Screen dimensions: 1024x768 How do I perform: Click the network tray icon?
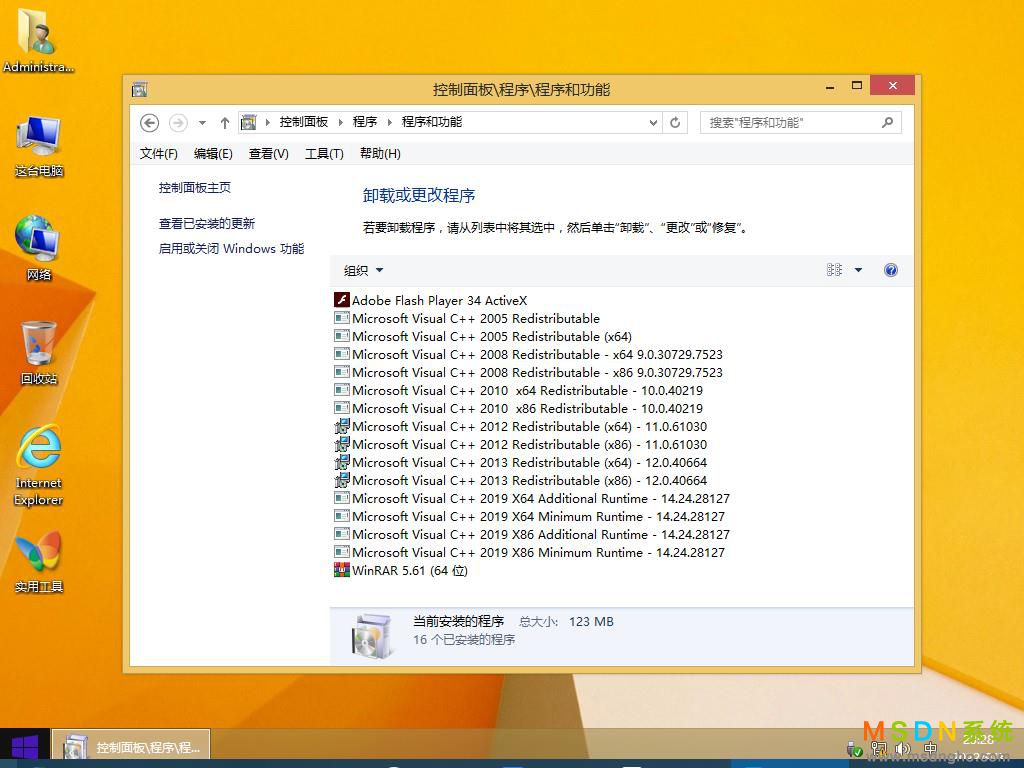[x=878, y=749]
